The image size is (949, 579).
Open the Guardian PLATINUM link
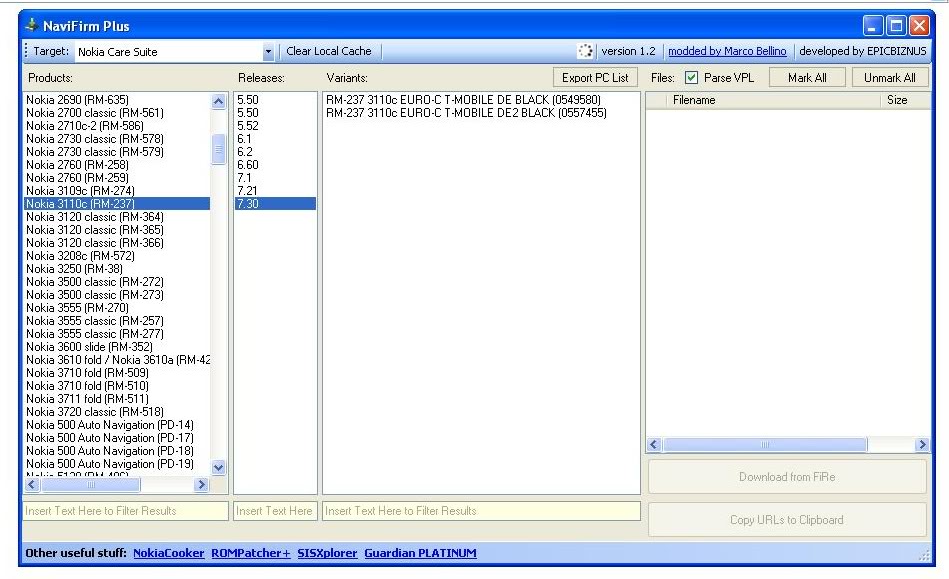coord(420,553)
